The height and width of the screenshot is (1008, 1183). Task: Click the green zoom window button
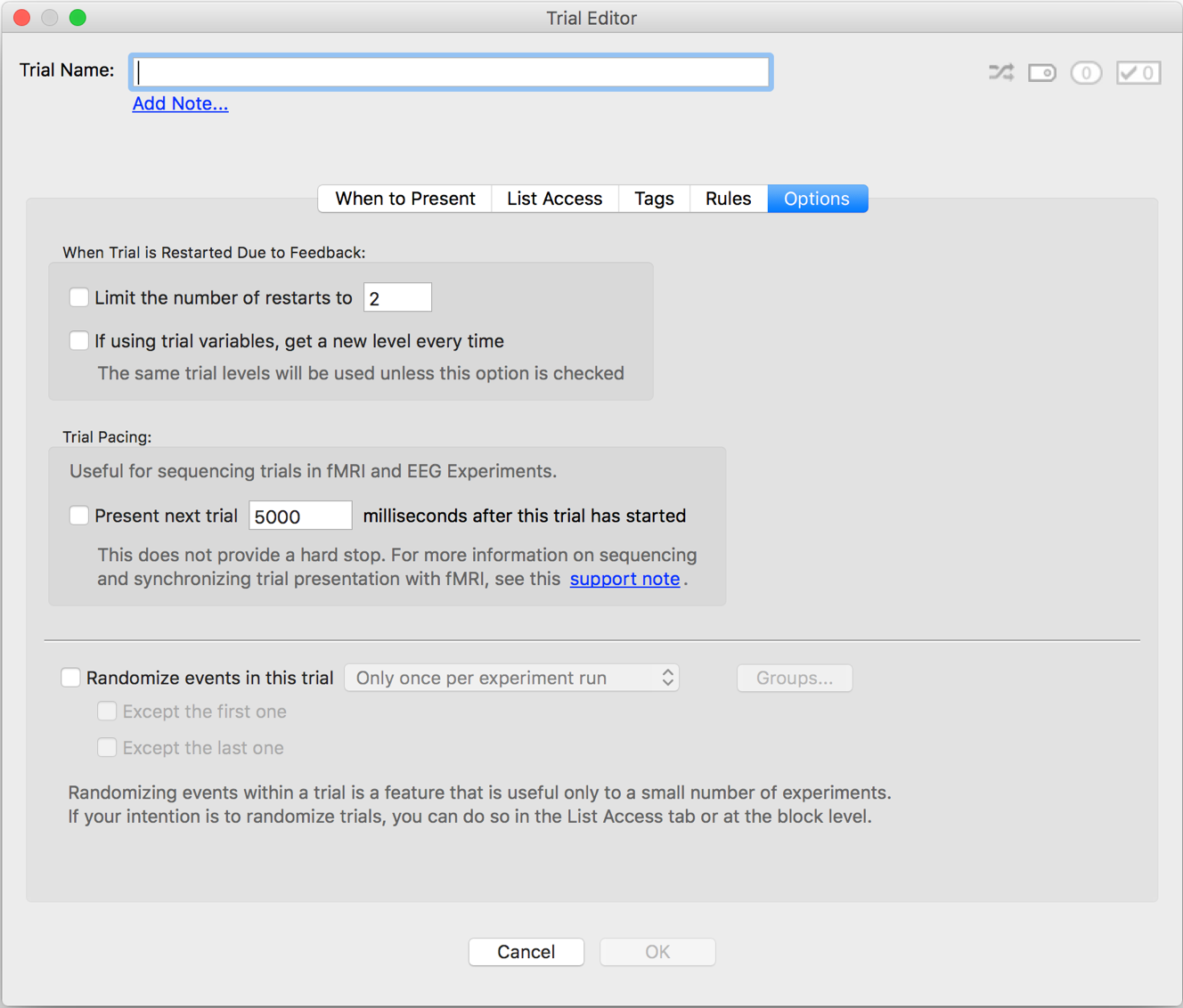click(78, 18)
